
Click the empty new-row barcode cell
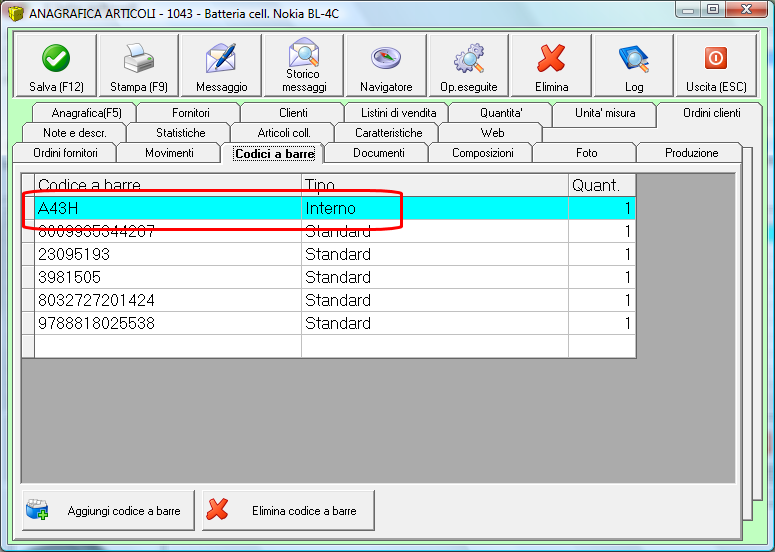point(168,345)
